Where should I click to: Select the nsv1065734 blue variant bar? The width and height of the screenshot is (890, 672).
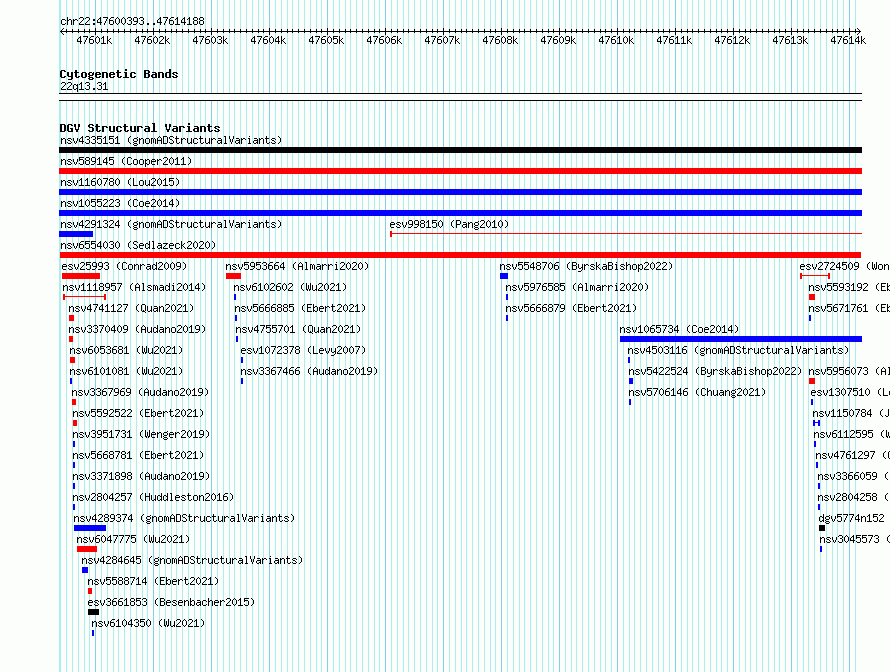point(741,339)
